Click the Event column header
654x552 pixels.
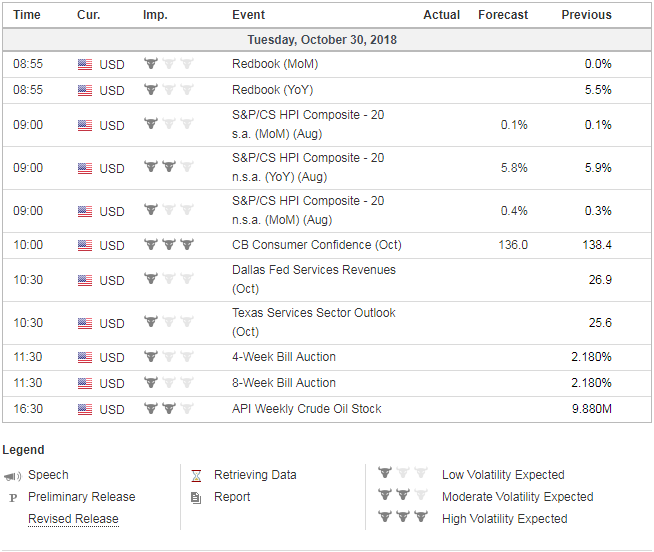248,15
